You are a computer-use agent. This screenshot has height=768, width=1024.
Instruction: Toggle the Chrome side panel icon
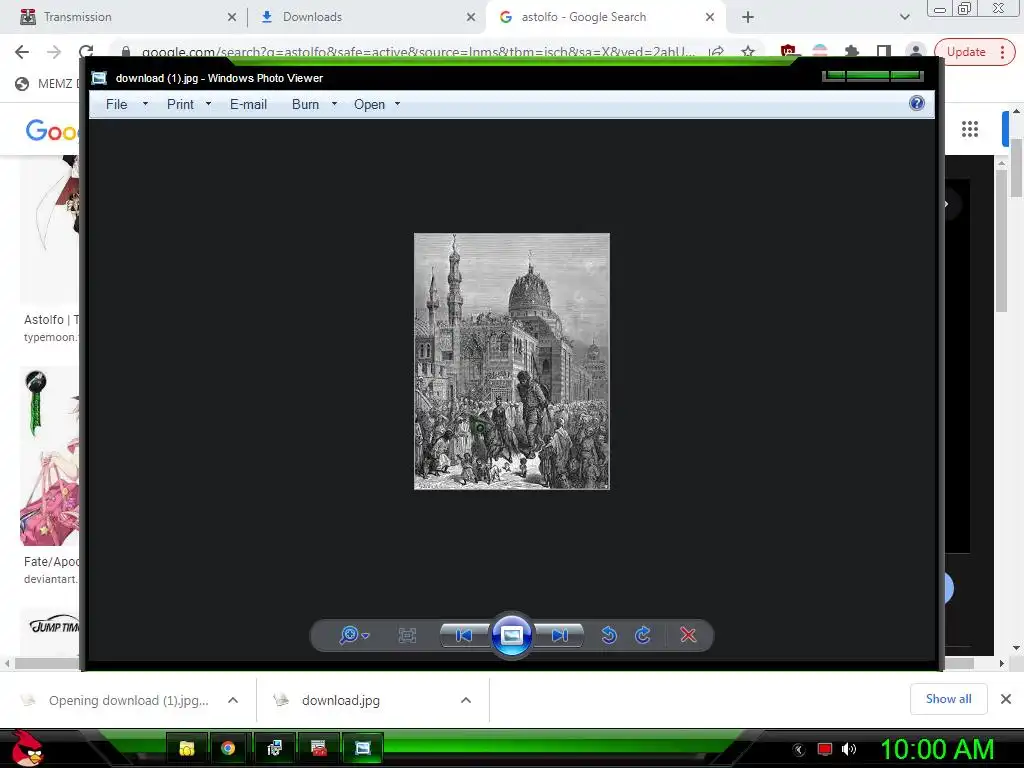[x=884, y=52]
